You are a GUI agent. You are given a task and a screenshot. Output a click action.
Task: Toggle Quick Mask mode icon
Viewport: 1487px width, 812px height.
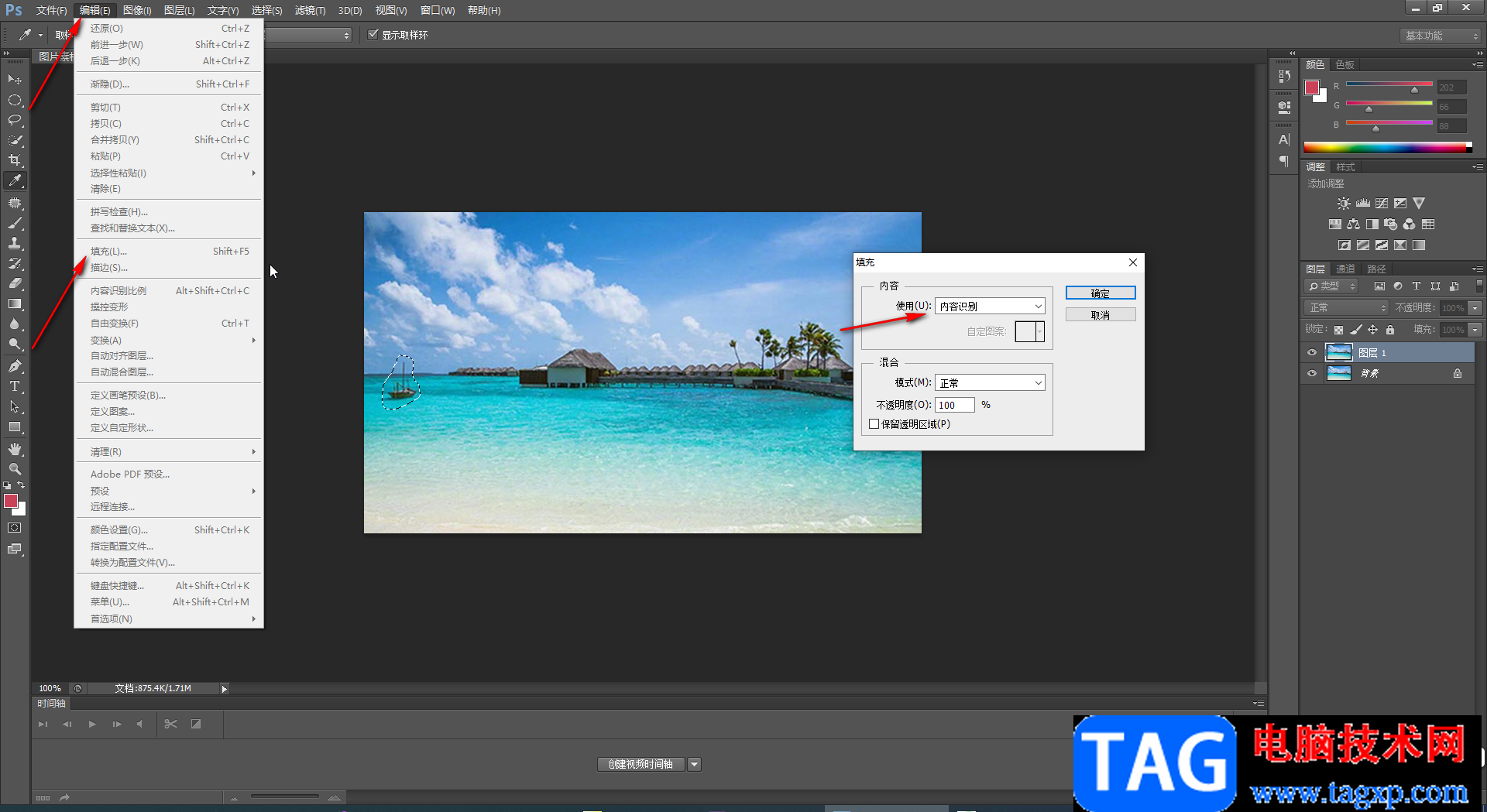click(x=15, y=528)
